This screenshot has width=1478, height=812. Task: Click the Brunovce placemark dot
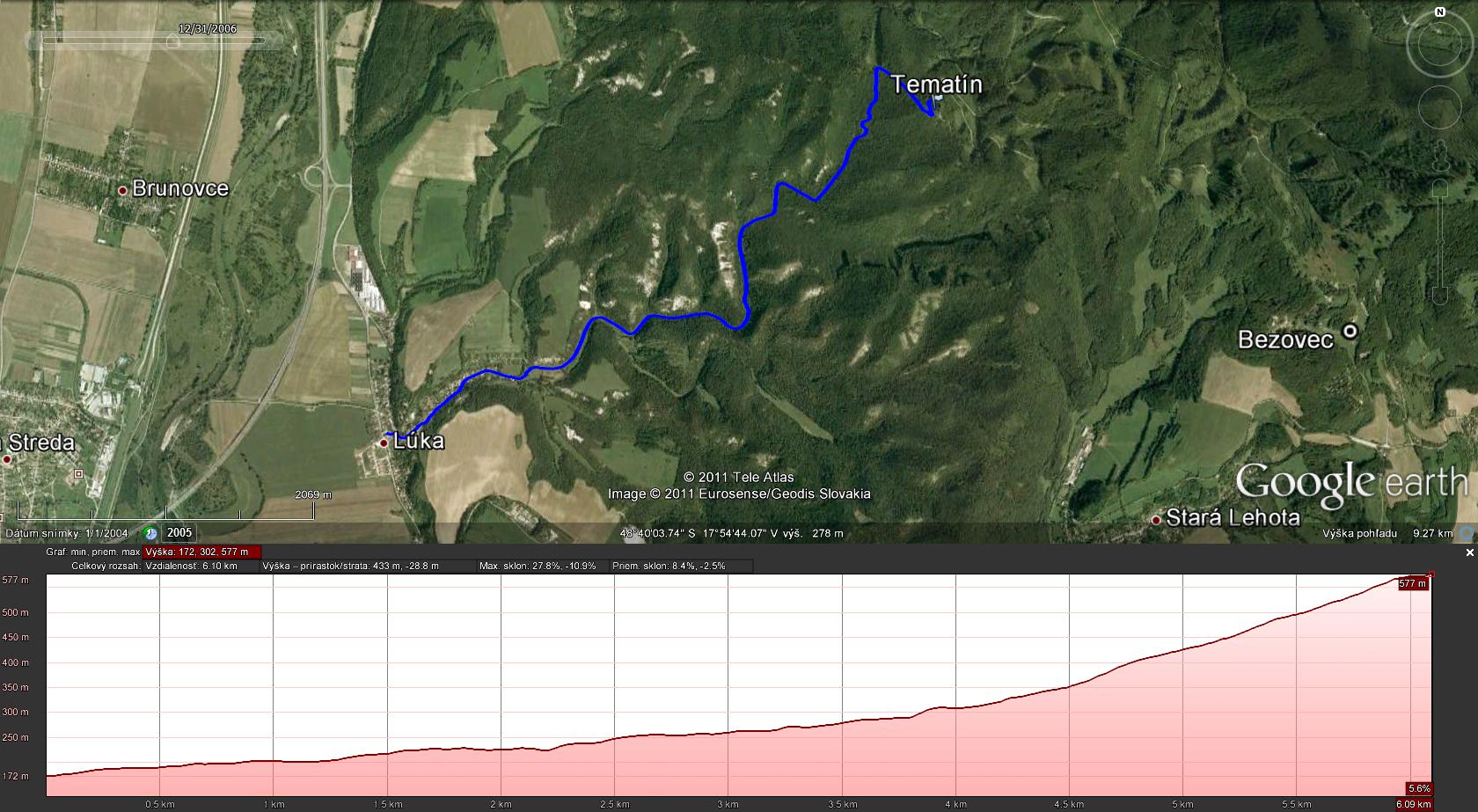[x=124, y=189]
